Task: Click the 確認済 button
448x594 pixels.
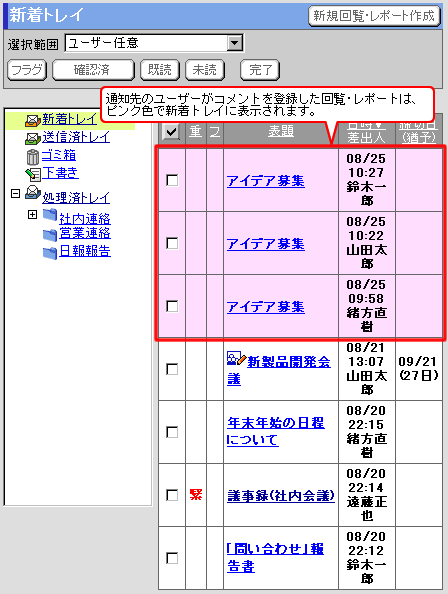Action: pyautogui.click(x=93, y=70)
